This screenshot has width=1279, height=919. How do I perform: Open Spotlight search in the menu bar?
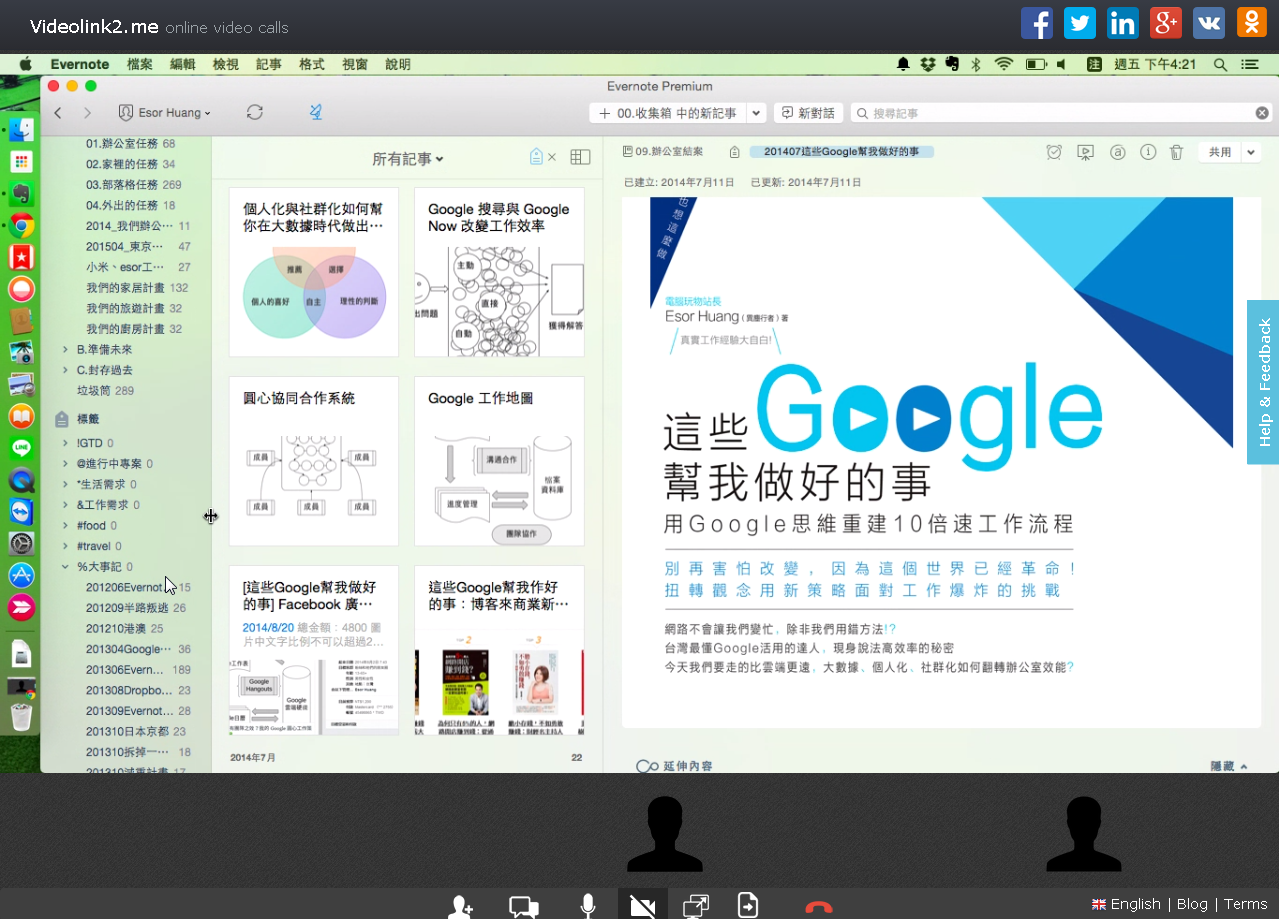pyautogui.click(x=1220, y=64)
